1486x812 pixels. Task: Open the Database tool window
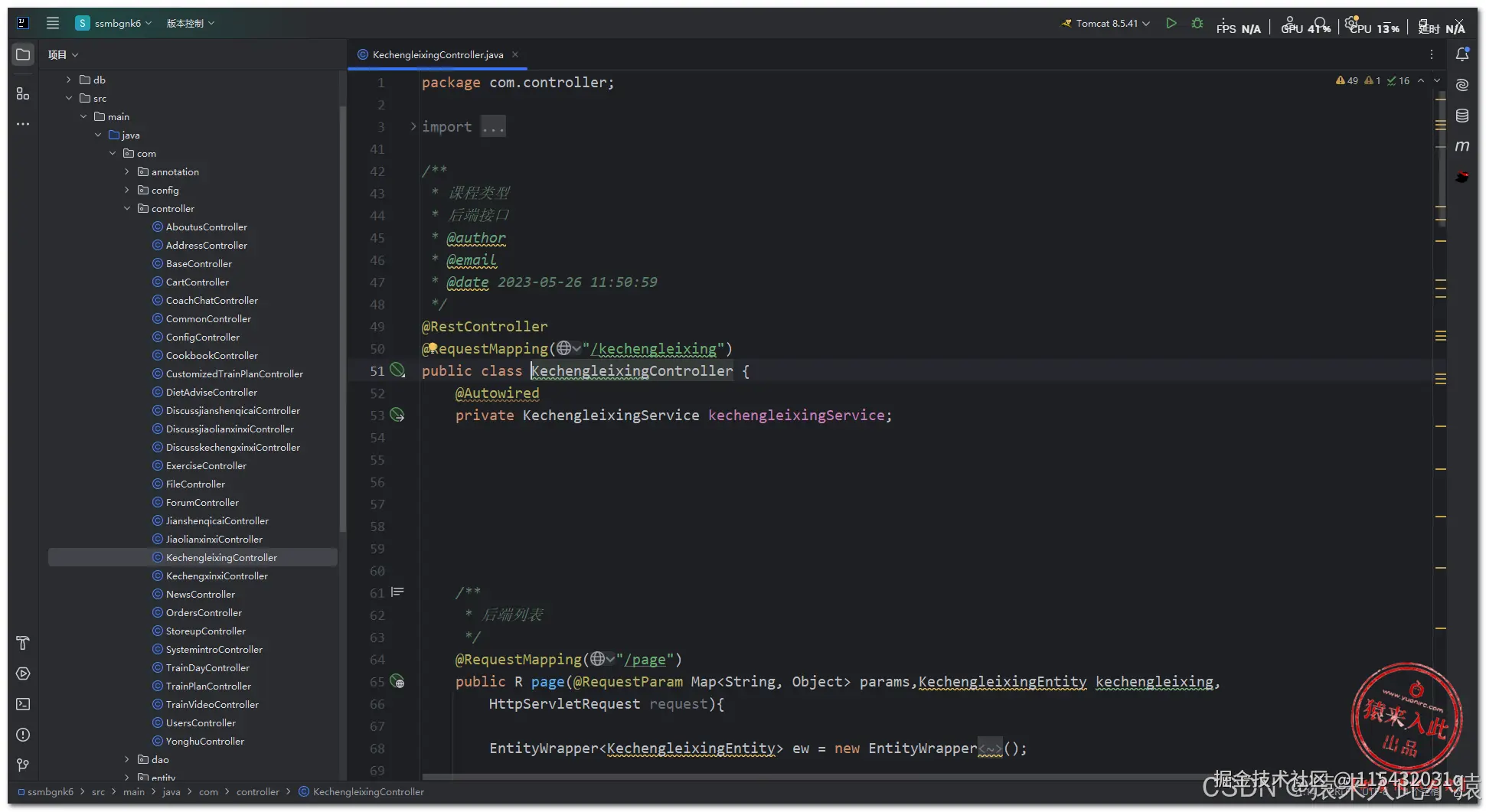tap(1462, 116)
